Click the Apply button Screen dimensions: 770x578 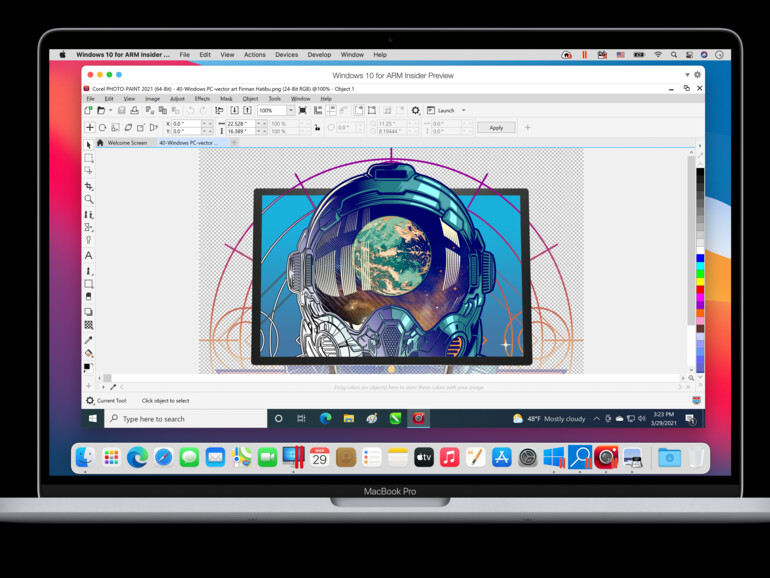[496, 128]
